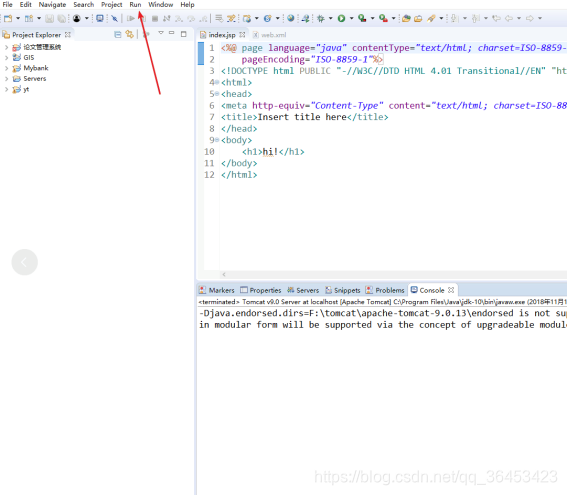Click the New file wizard toolbar icon
Image resolution: width=567 pixels, height=495 pixels.
(x=8, y=18)
